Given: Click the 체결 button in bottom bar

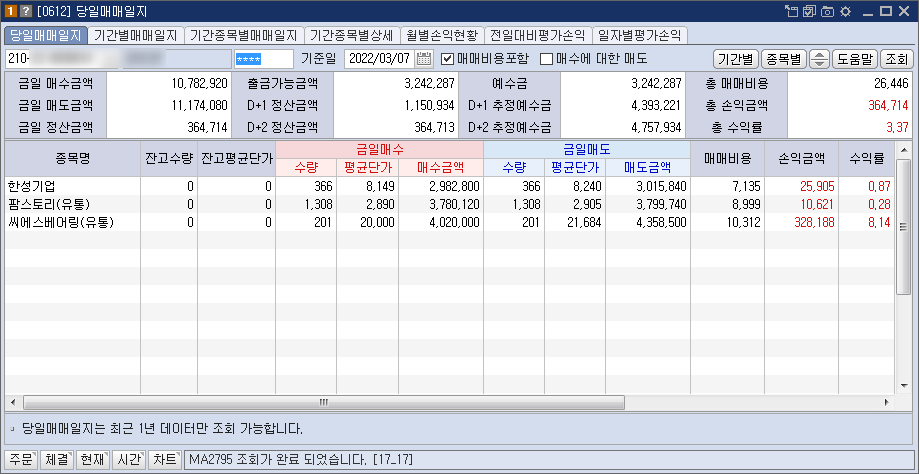Looking at the screenshot, I should [57, 459].
